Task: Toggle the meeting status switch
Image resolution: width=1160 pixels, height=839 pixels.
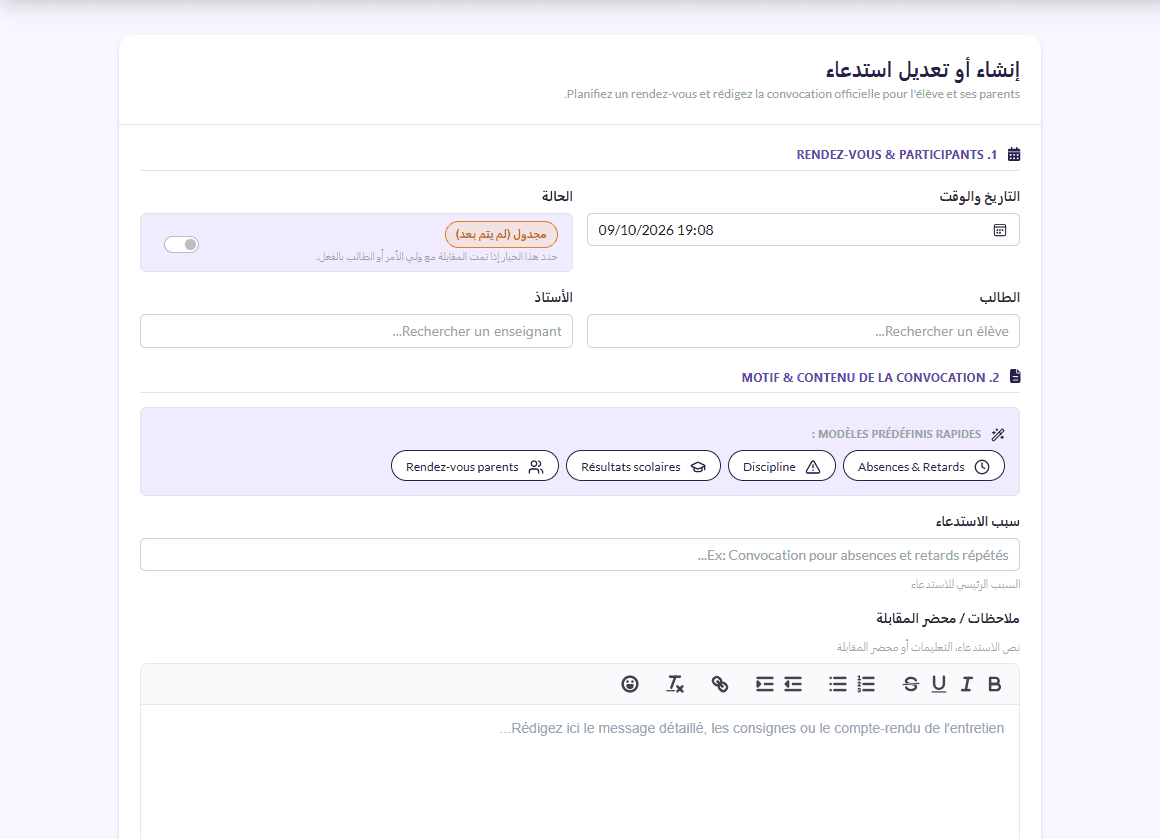Action: (181, 244)
